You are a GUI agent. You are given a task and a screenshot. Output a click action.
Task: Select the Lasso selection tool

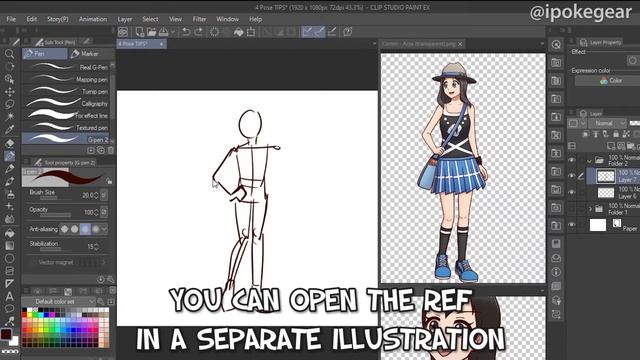tap(9, 104)
